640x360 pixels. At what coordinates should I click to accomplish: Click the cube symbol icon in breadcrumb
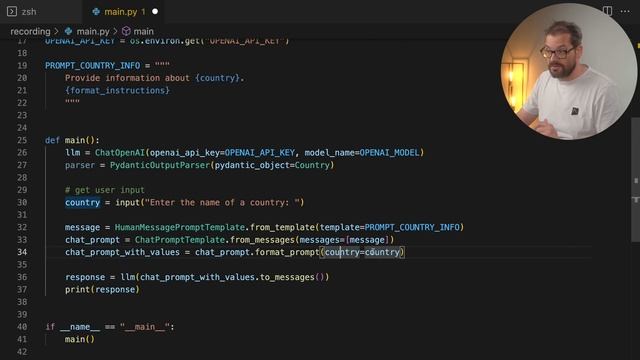coord(126,31)
